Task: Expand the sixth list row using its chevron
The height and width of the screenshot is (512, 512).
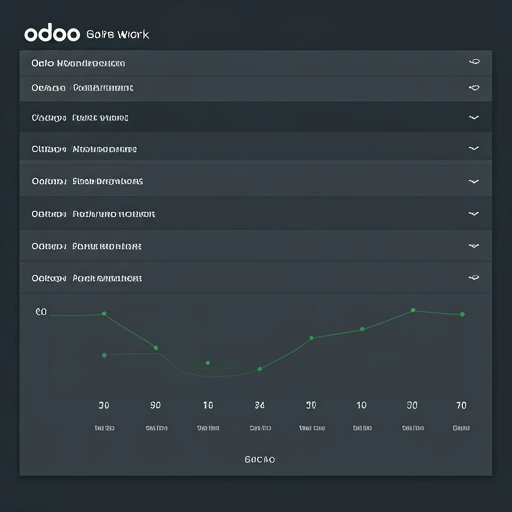Action: coord(474,213)
